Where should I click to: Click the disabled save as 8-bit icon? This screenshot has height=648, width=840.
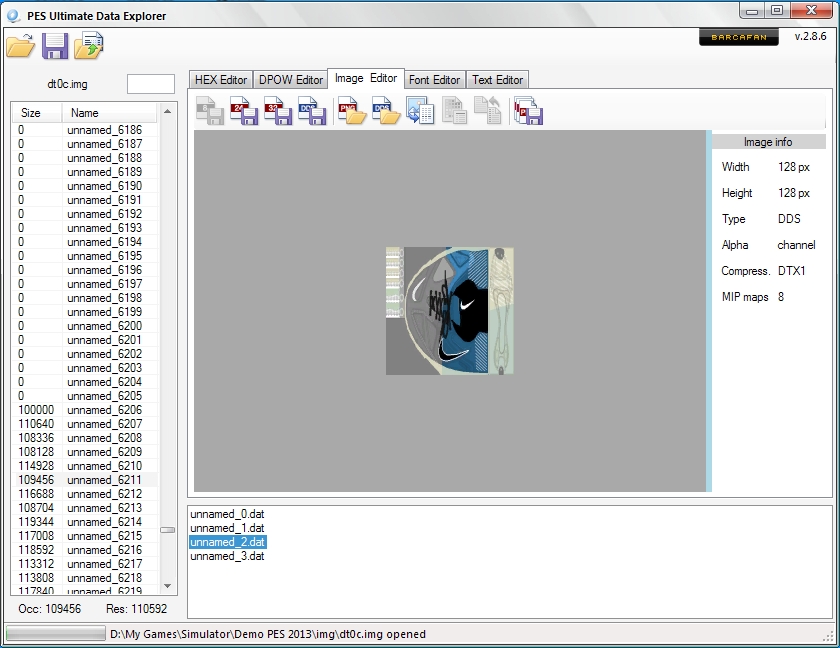(209, 110)
